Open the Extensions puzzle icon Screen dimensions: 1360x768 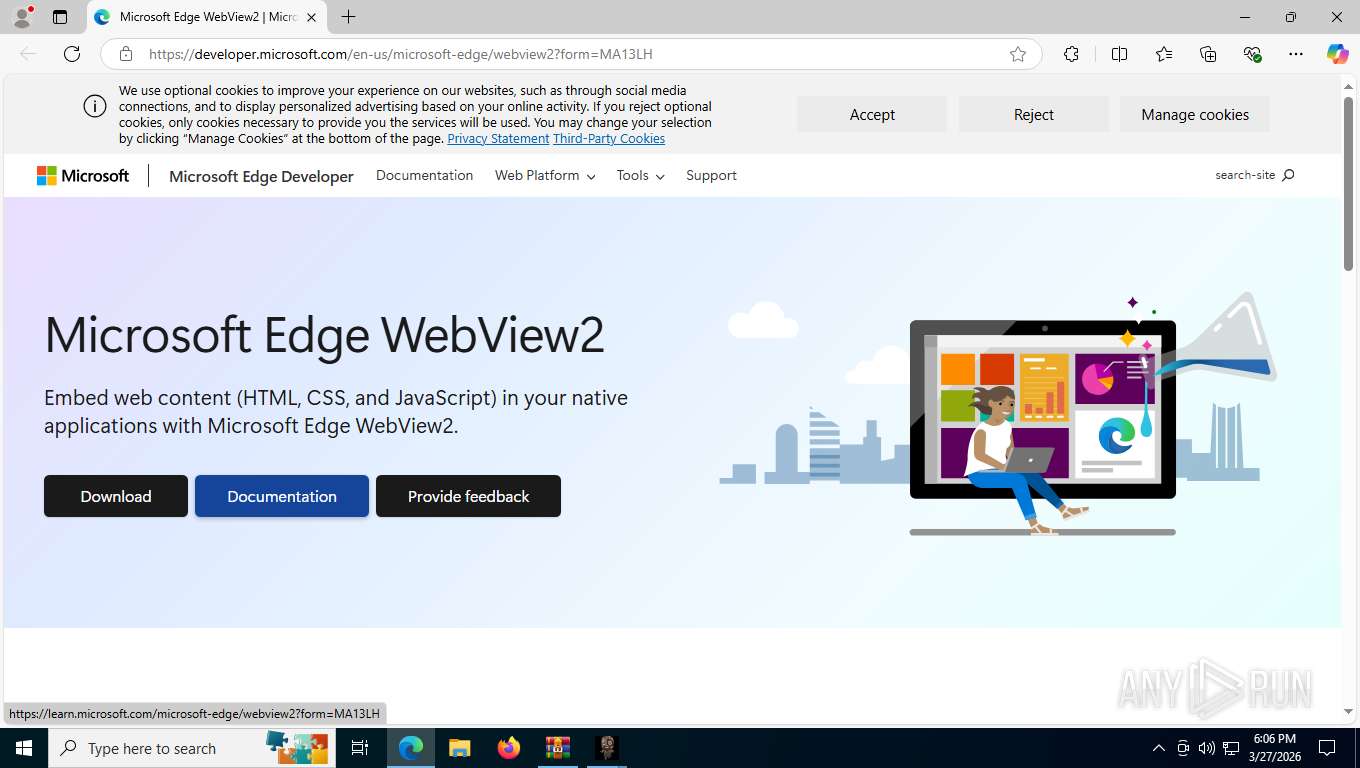tap(1071, 54)
